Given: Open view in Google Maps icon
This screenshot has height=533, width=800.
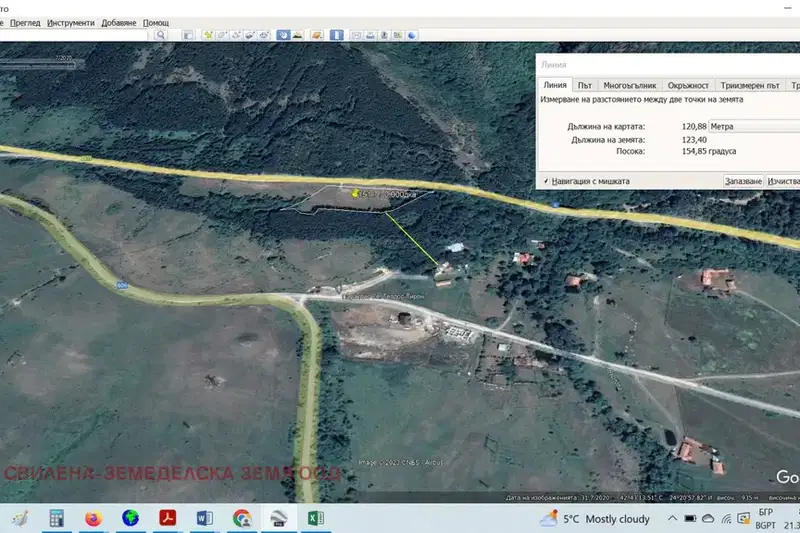Looking at the screenshot, I should (398, 35).
